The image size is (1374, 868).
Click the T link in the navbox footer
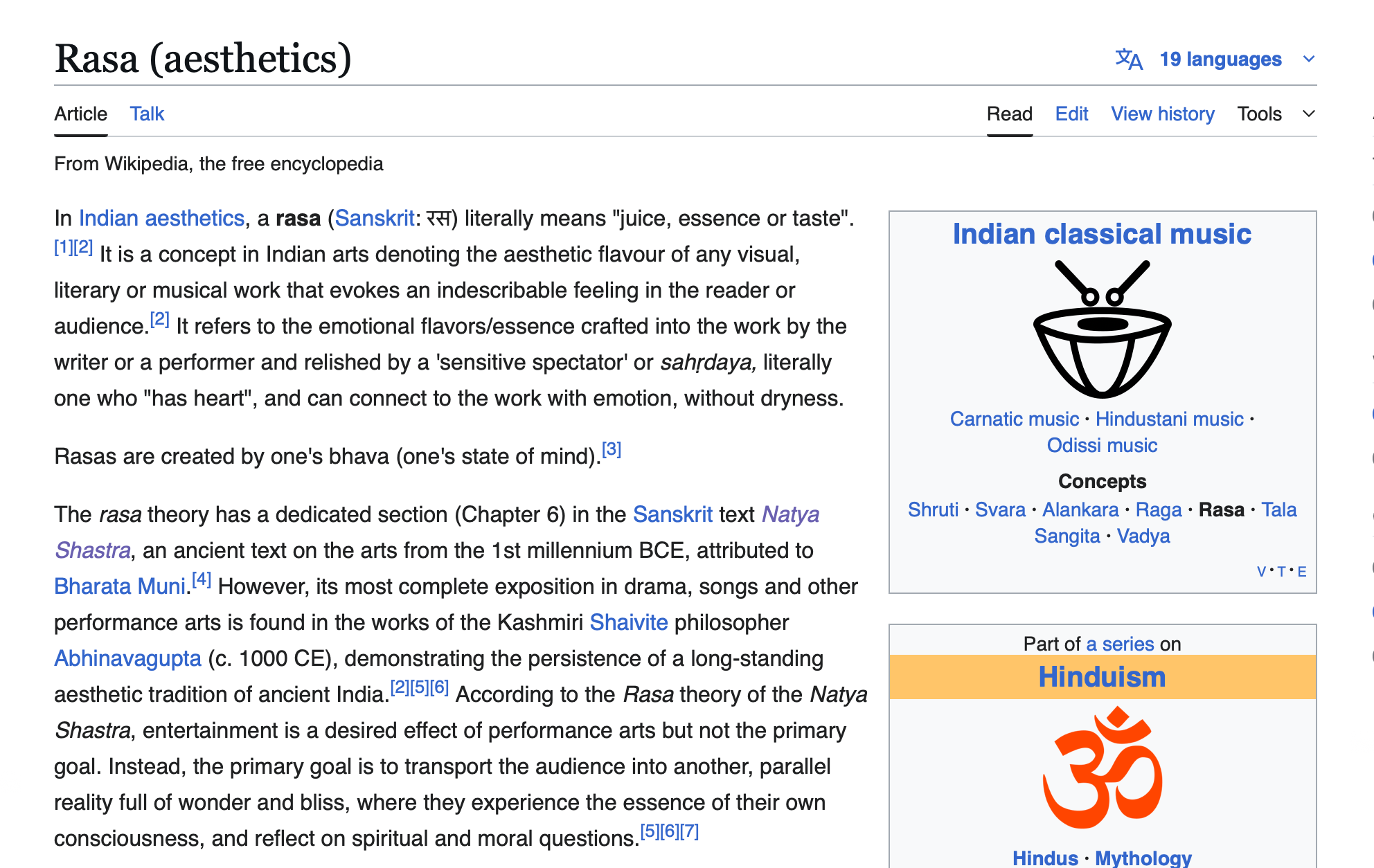1281,572
